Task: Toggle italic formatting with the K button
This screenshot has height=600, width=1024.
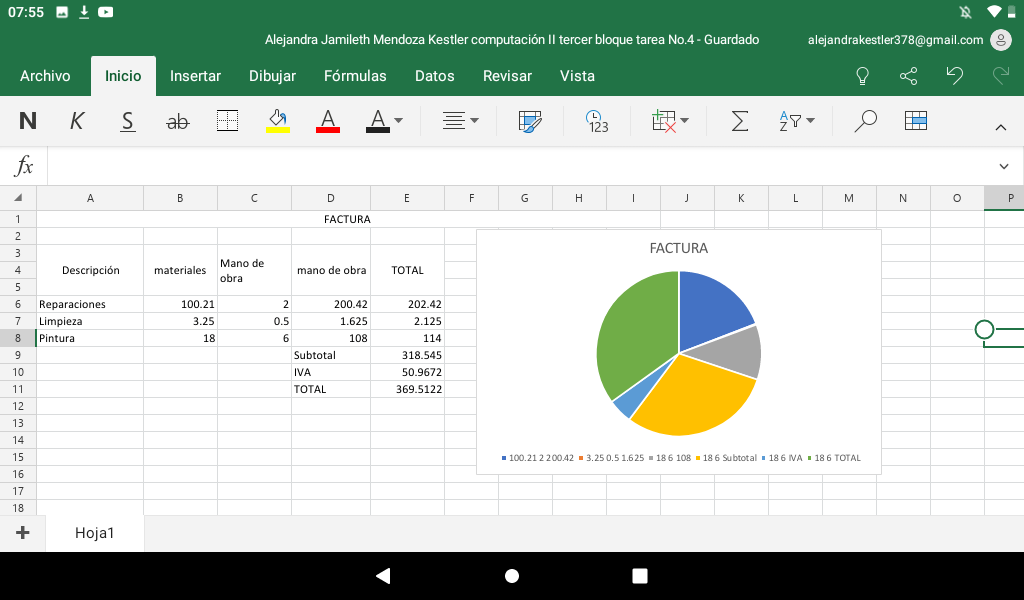Action: (77, 121)
